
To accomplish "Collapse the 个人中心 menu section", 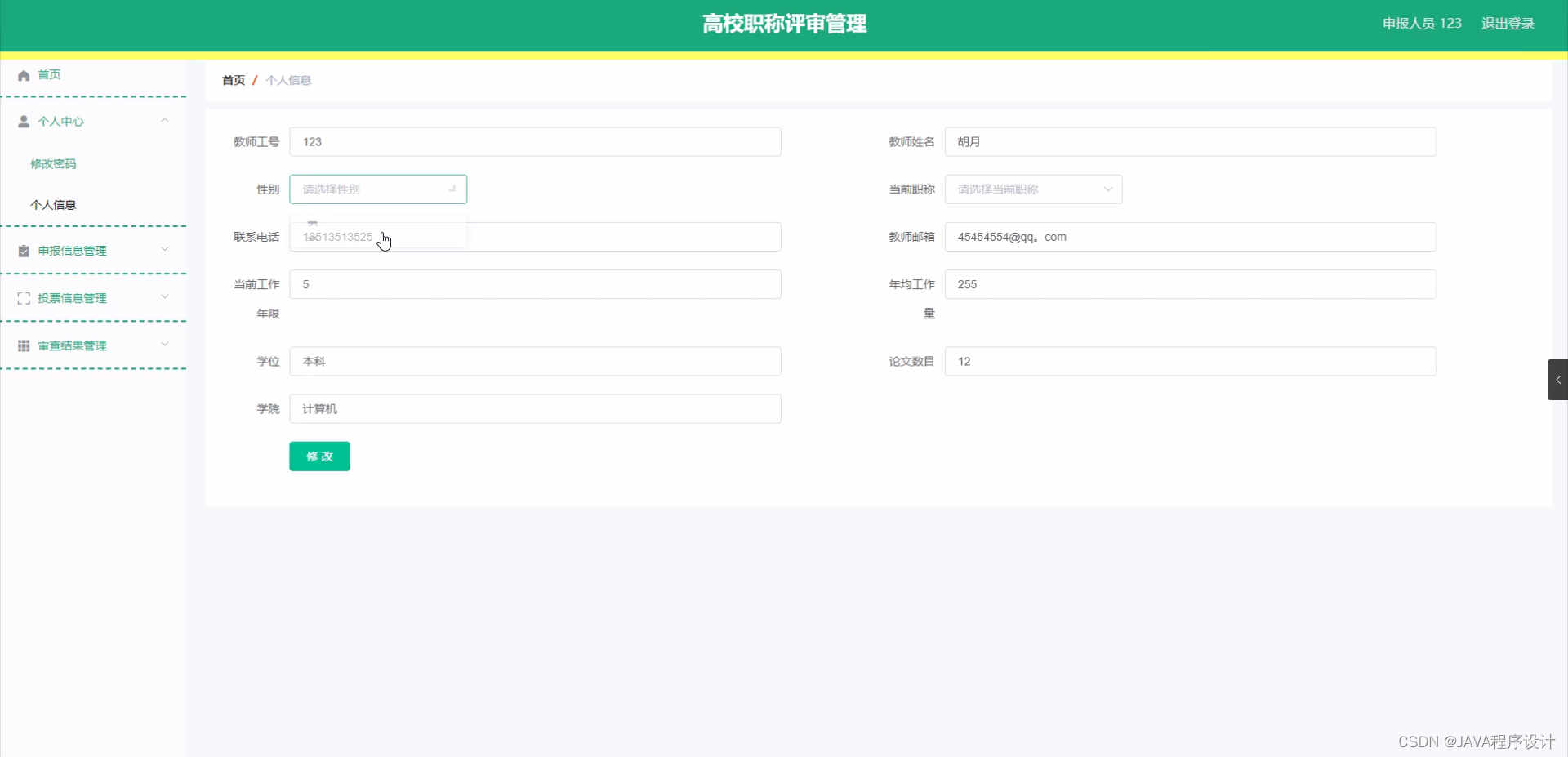I will (x=164, y=121).
